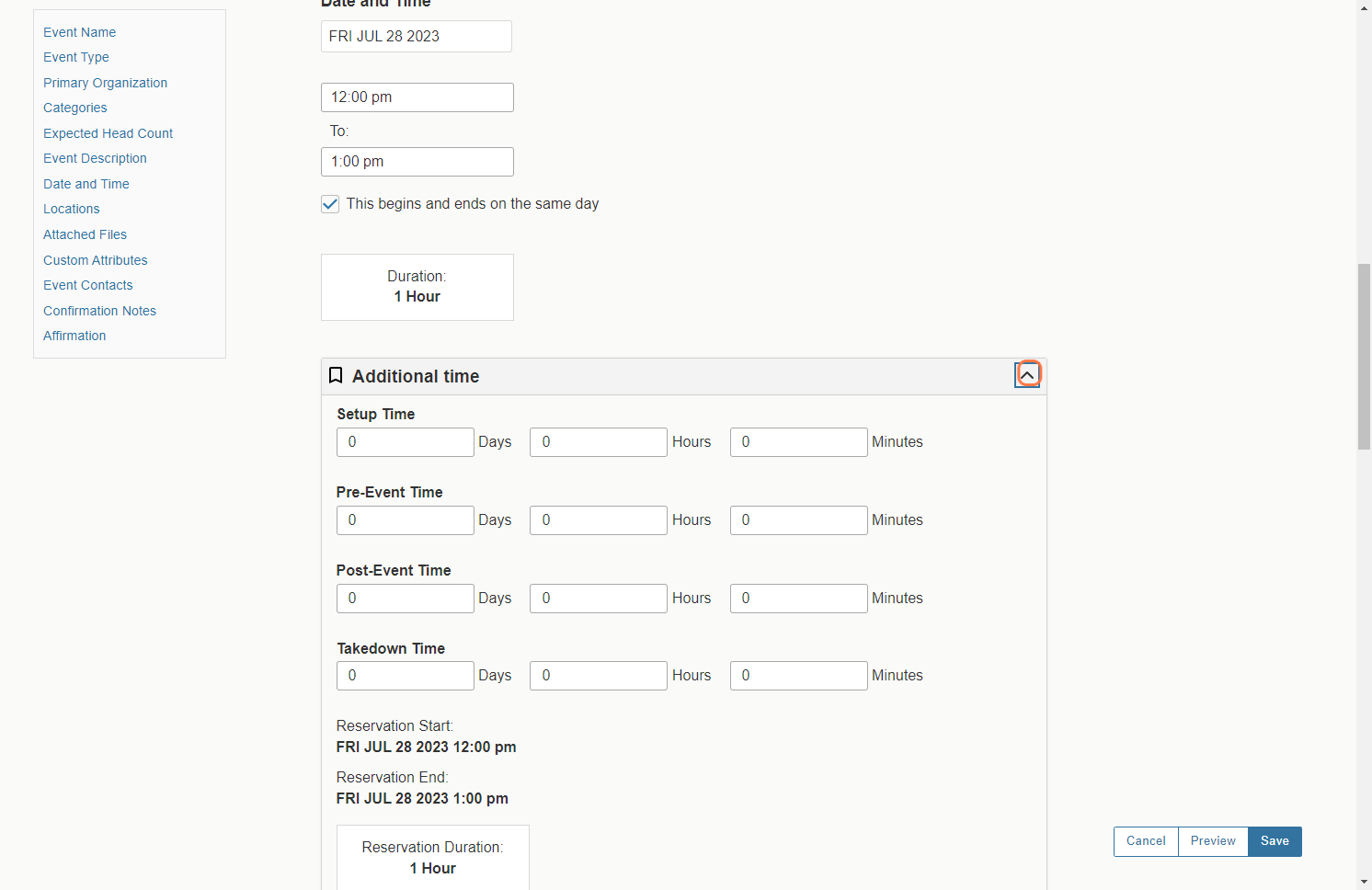Jump to Affirmation sidebar link
Image resolution: width=1372 pixels, height=890 pixels.
point(74,336)
